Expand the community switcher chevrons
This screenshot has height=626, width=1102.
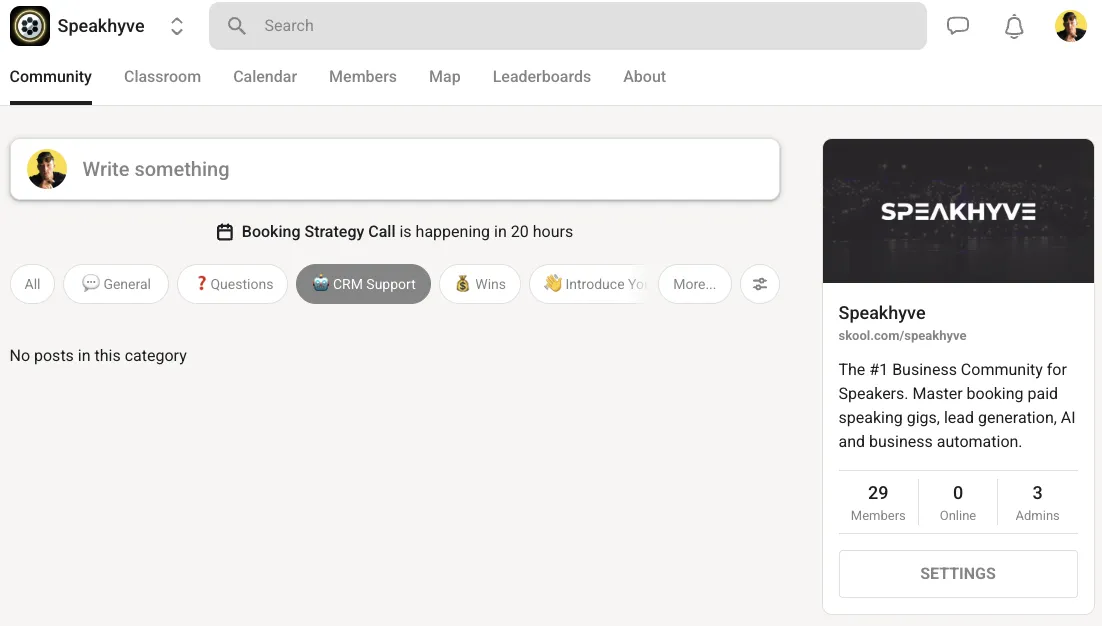tap(177, 26)
